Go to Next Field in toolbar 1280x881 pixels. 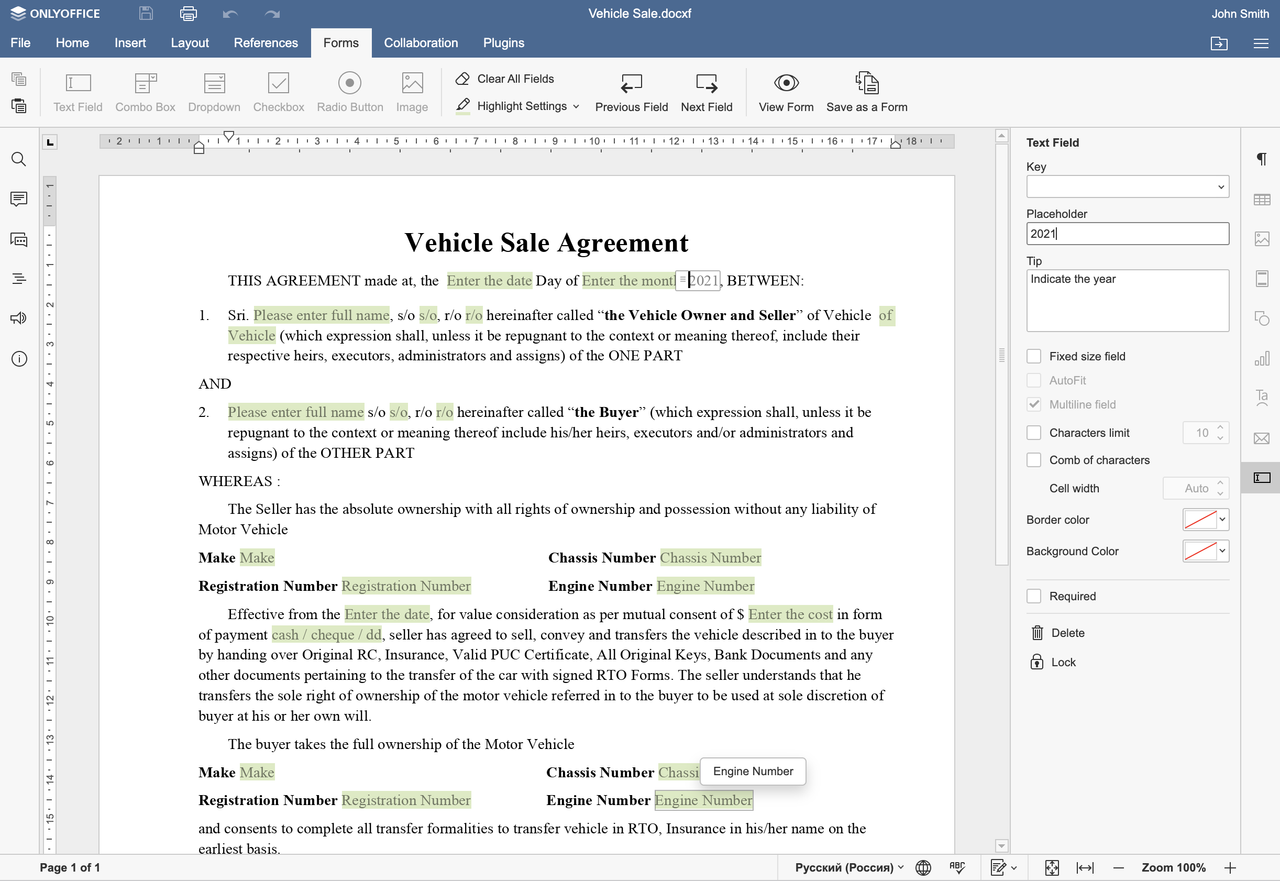[x=706, y=92]
